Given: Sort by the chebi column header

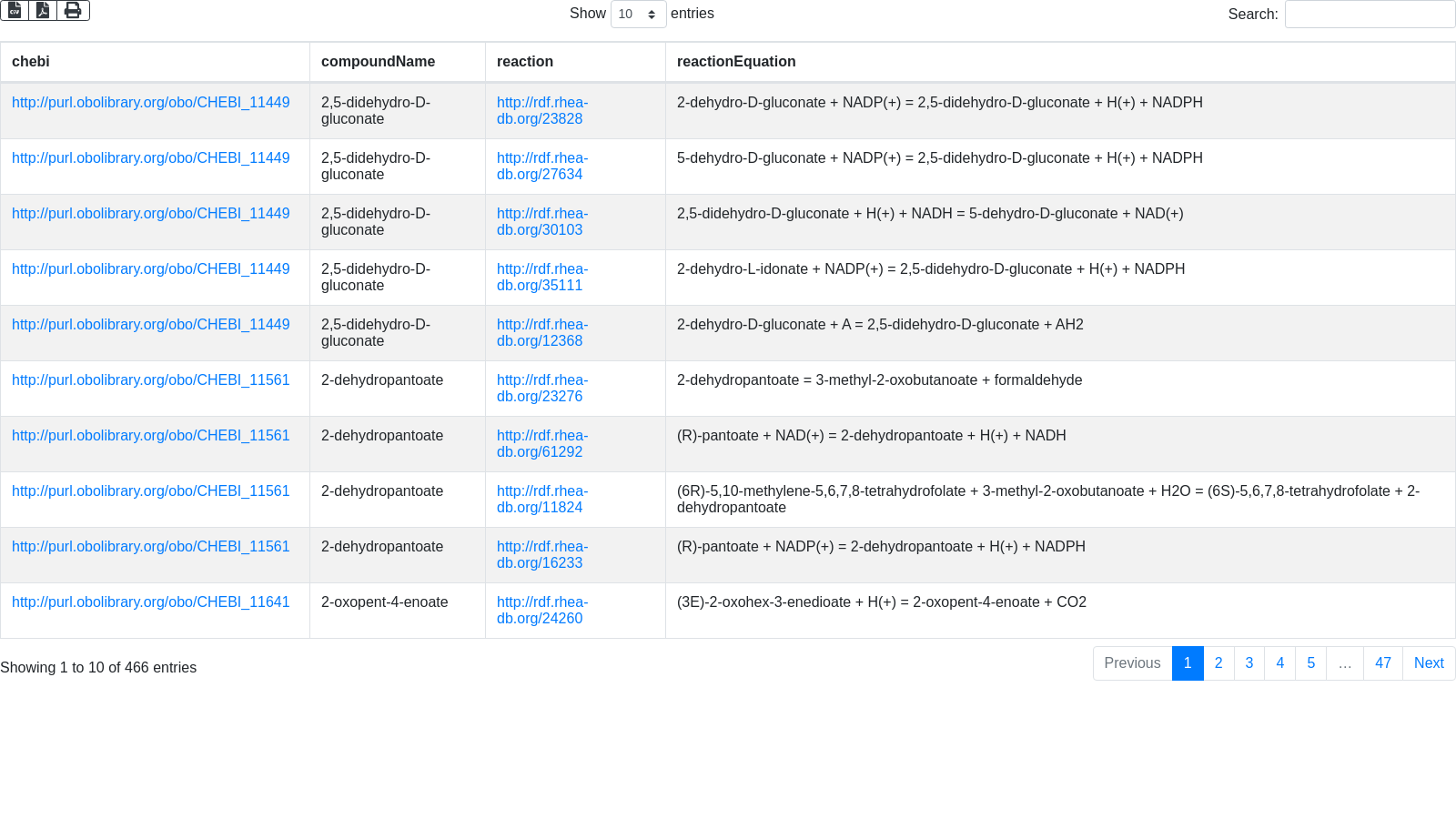Looking at the screenshot, I should tap(31, 62).
